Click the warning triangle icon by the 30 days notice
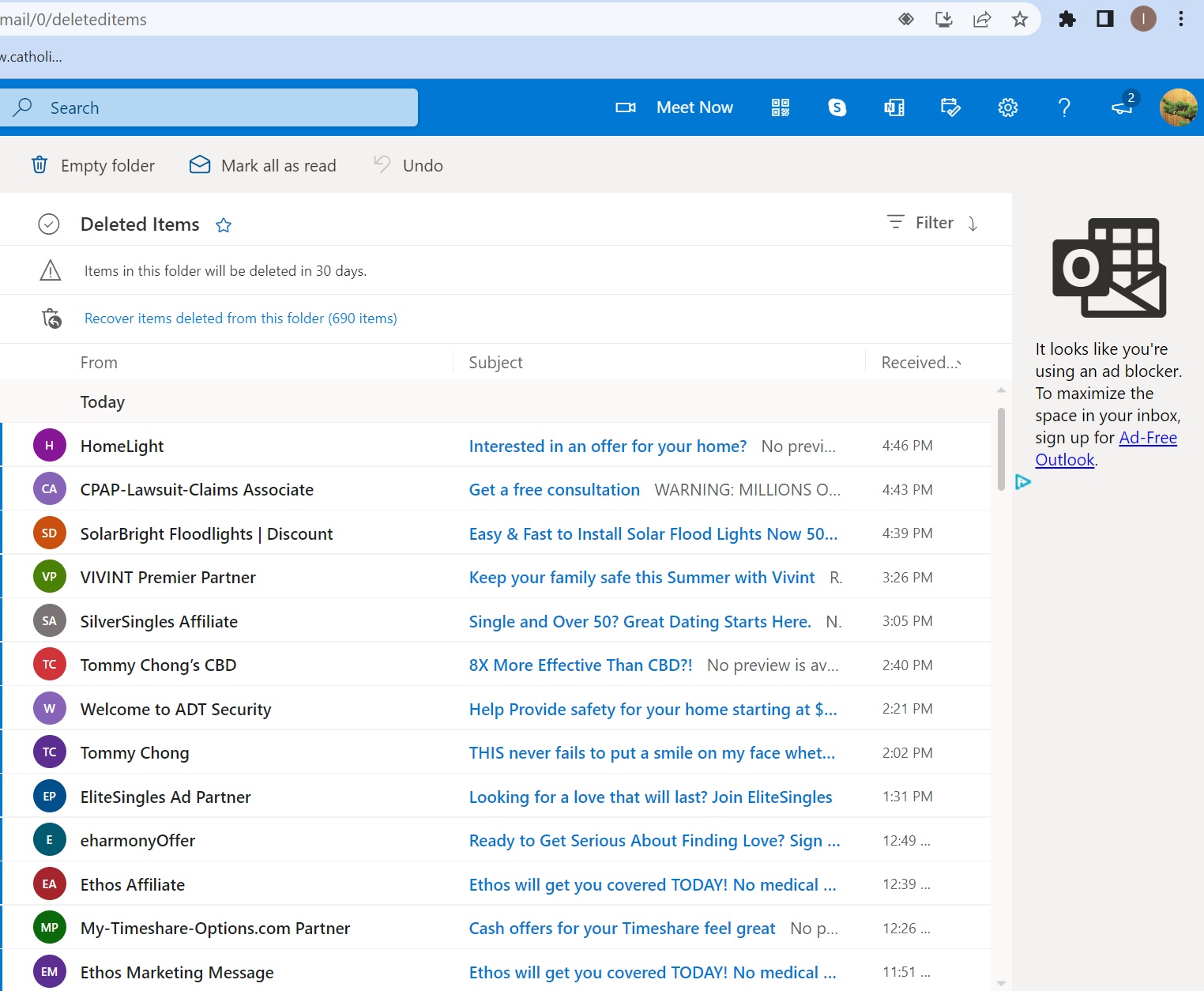 point(51,271)
